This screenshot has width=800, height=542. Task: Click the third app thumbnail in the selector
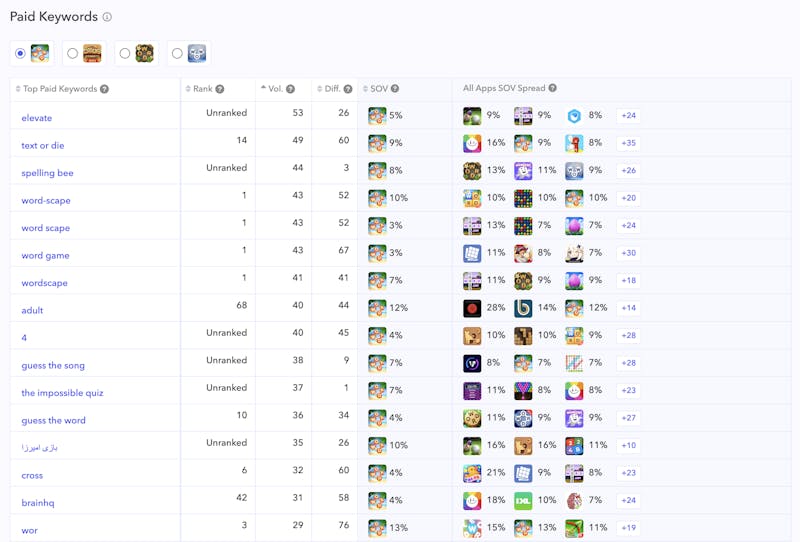[144, 53]
